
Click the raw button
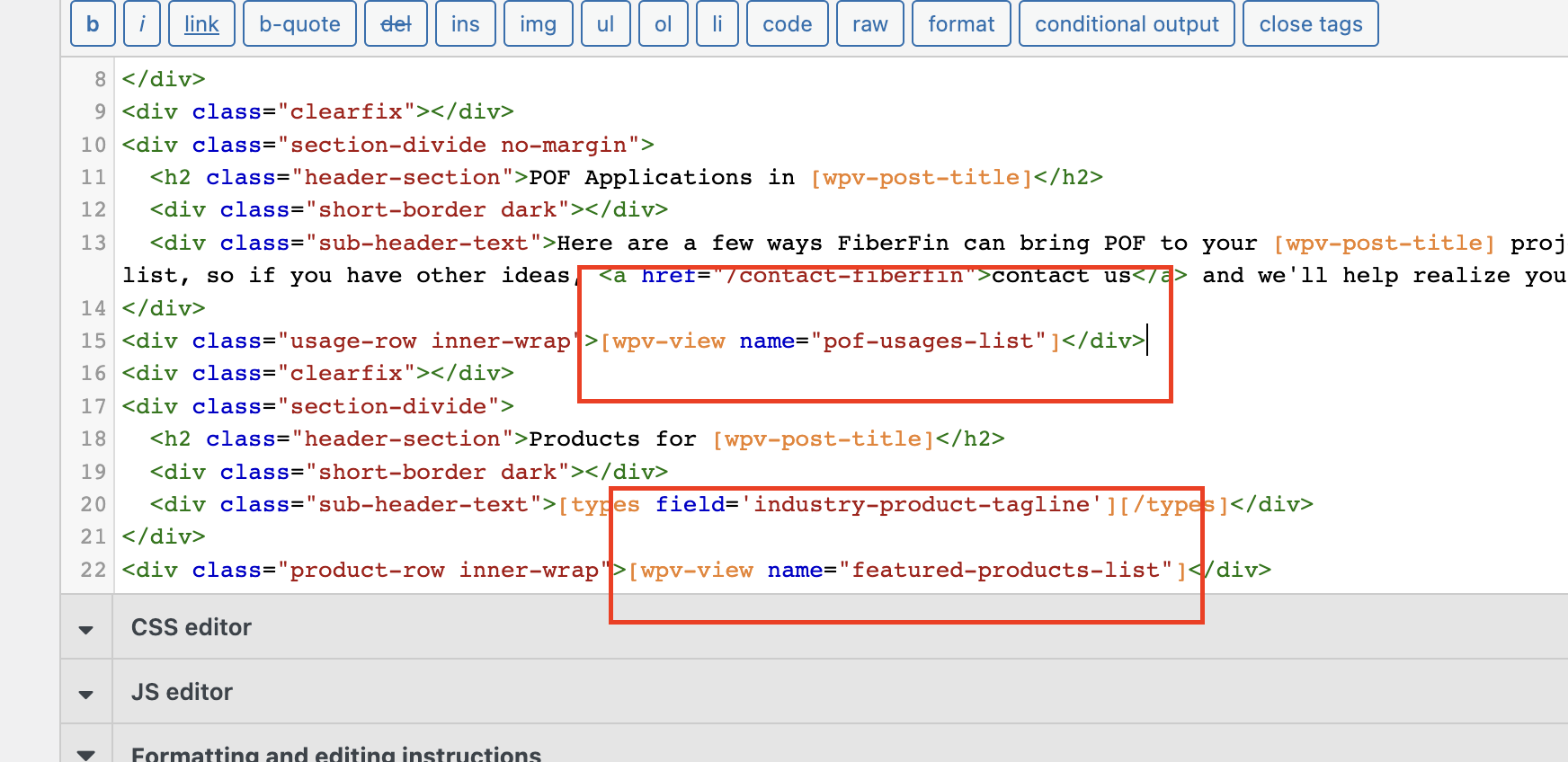click(x=869, y=24)
